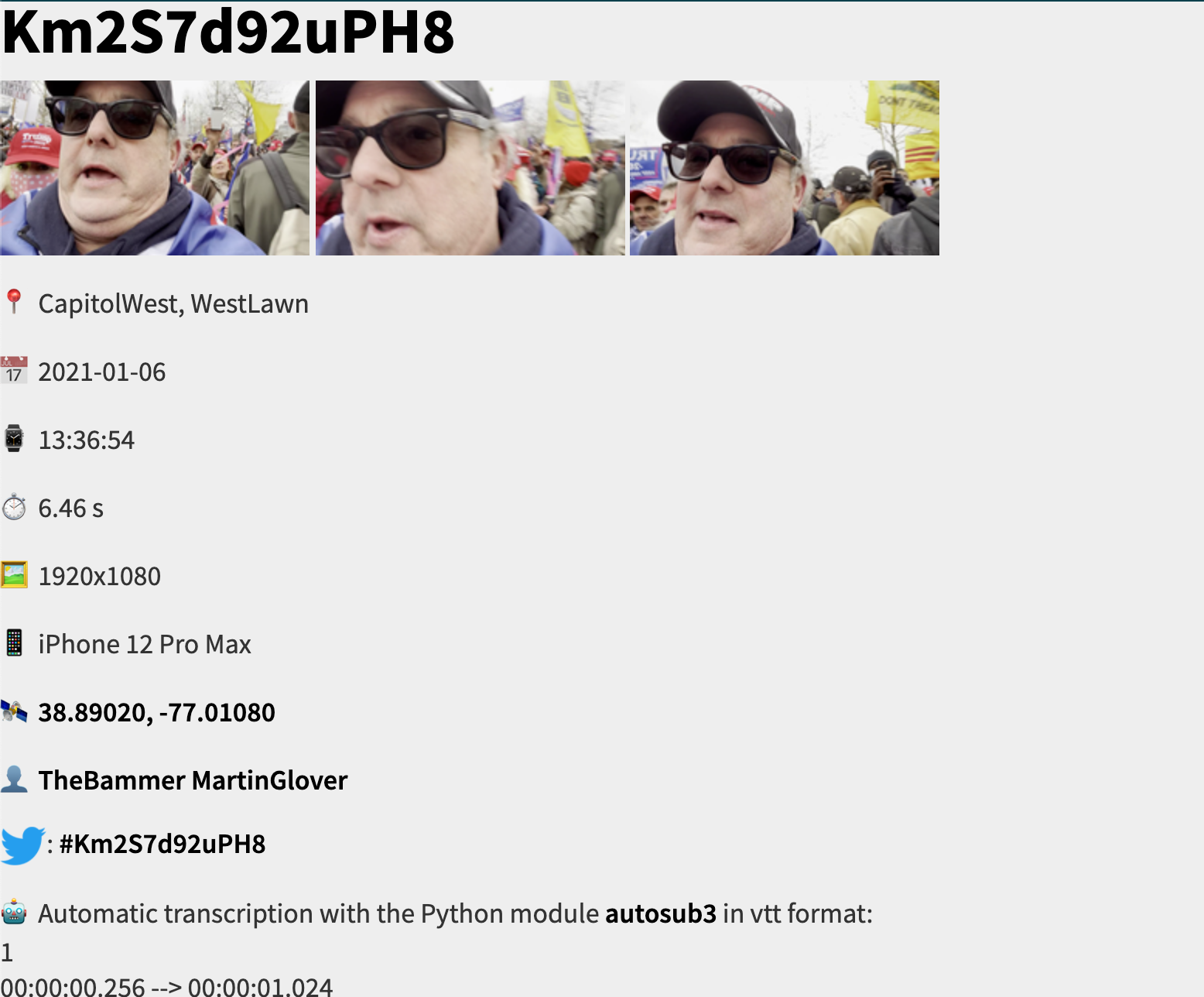
Task: Click the blue Twitter bird icon
Action: [x=22, y=845]
